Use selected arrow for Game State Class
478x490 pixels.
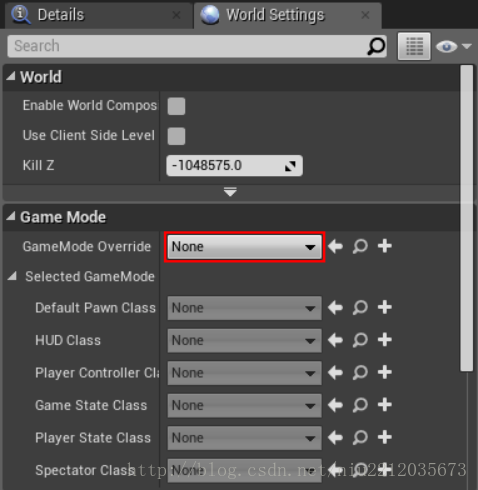point(335,405)
